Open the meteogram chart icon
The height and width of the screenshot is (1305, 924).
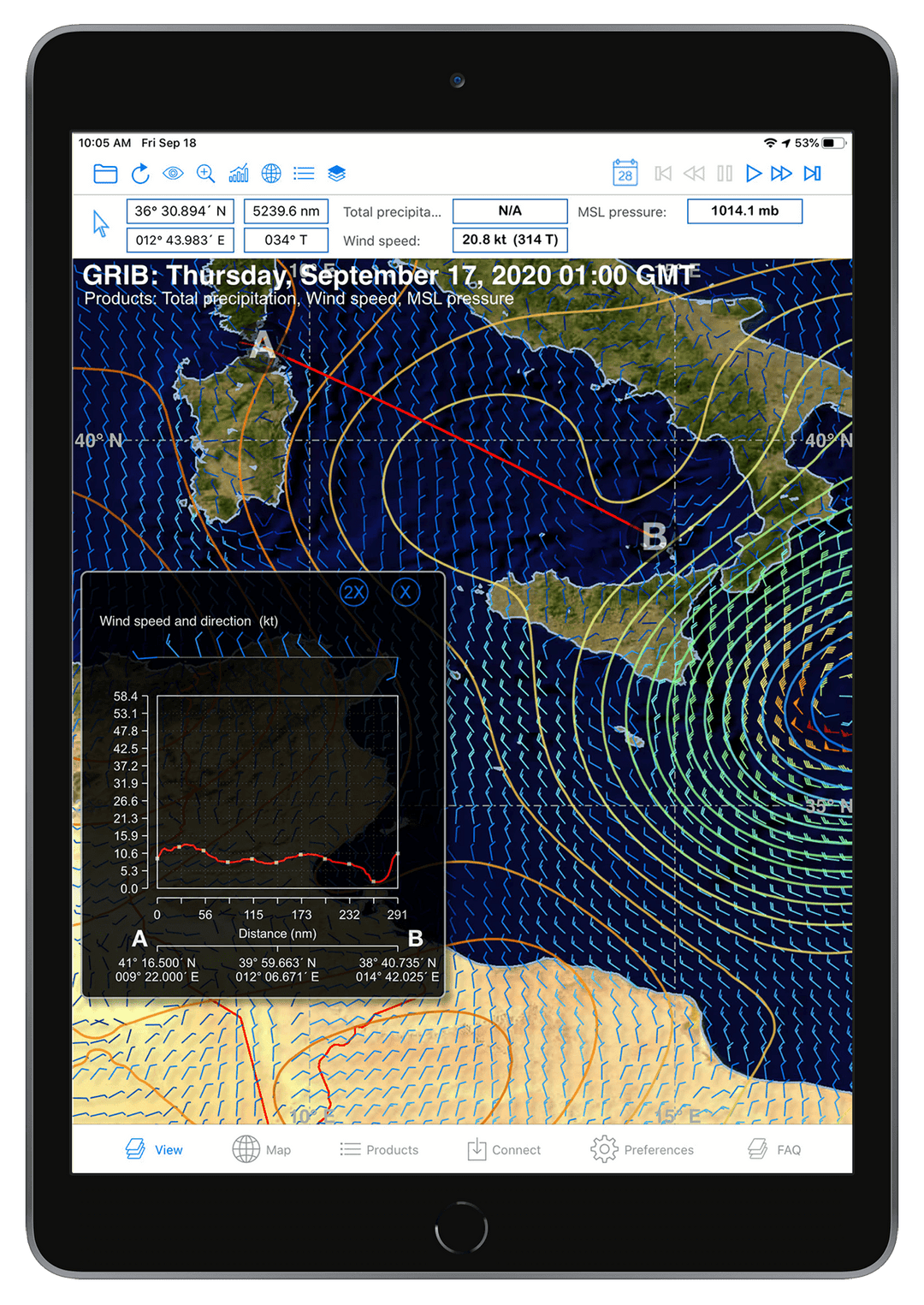click(239, 174)
